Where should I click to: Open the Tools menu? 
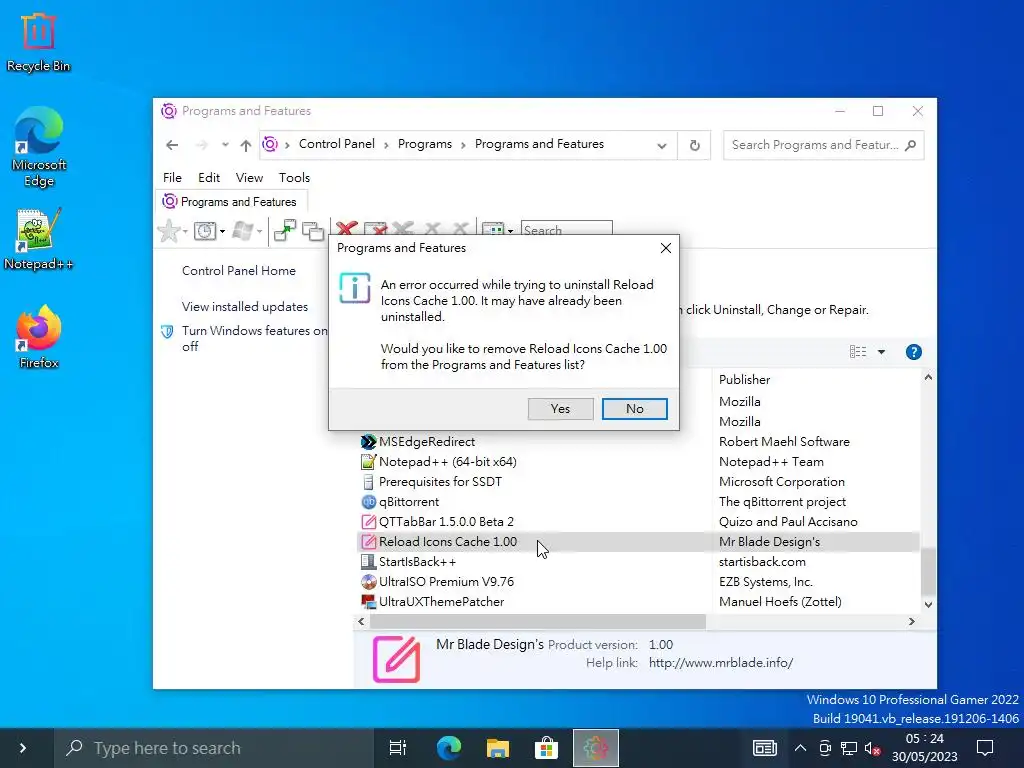point(294,178)
